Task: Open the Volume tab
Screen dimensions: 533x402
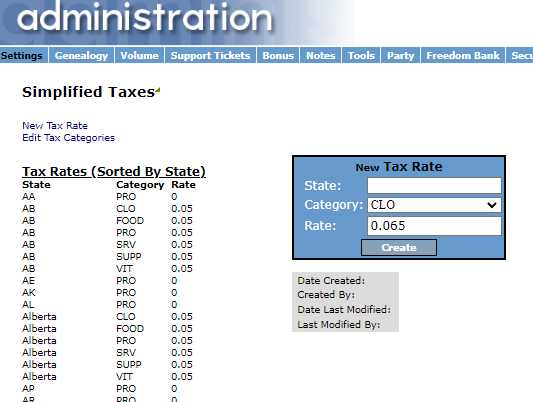Action: pyautogui.click(x=139, y=55)
